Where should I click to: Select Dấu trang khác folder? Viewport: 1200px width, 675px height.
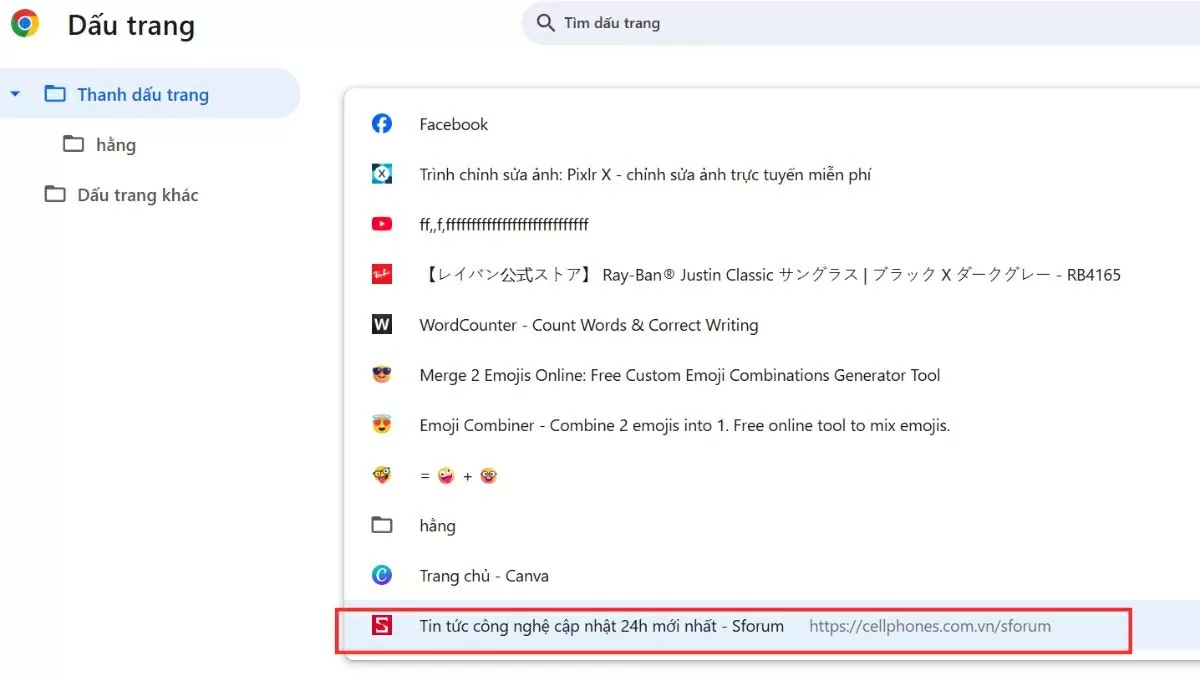[137, 195]
